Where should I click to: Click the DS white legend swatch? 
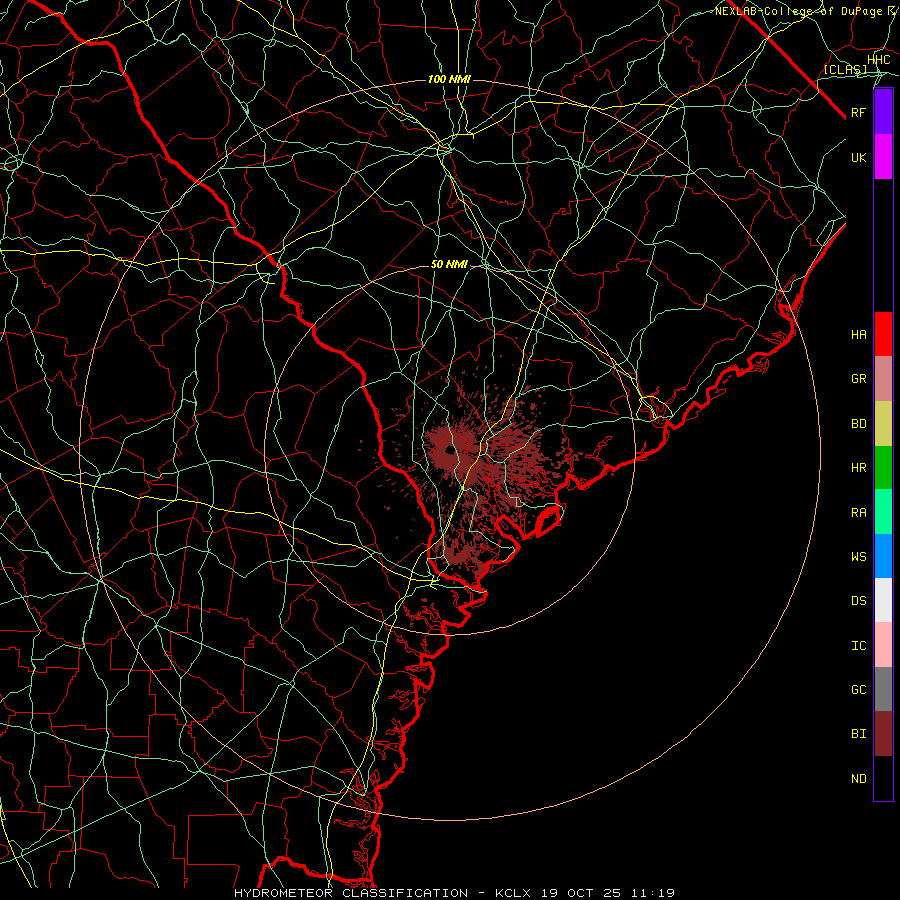point(883,600)
